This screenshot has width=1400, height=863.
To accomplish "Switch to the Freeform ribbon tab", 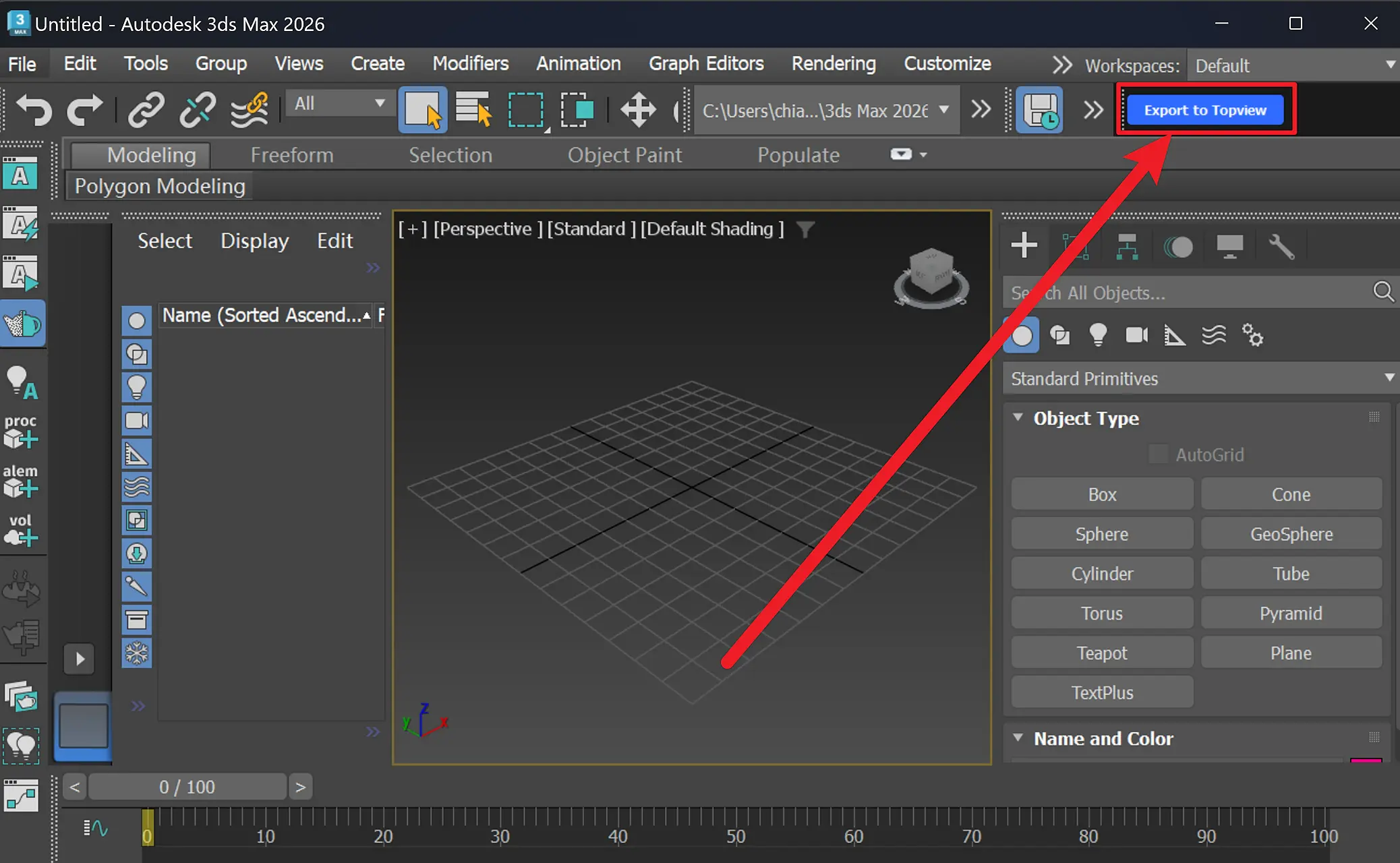I will (292, 155).
